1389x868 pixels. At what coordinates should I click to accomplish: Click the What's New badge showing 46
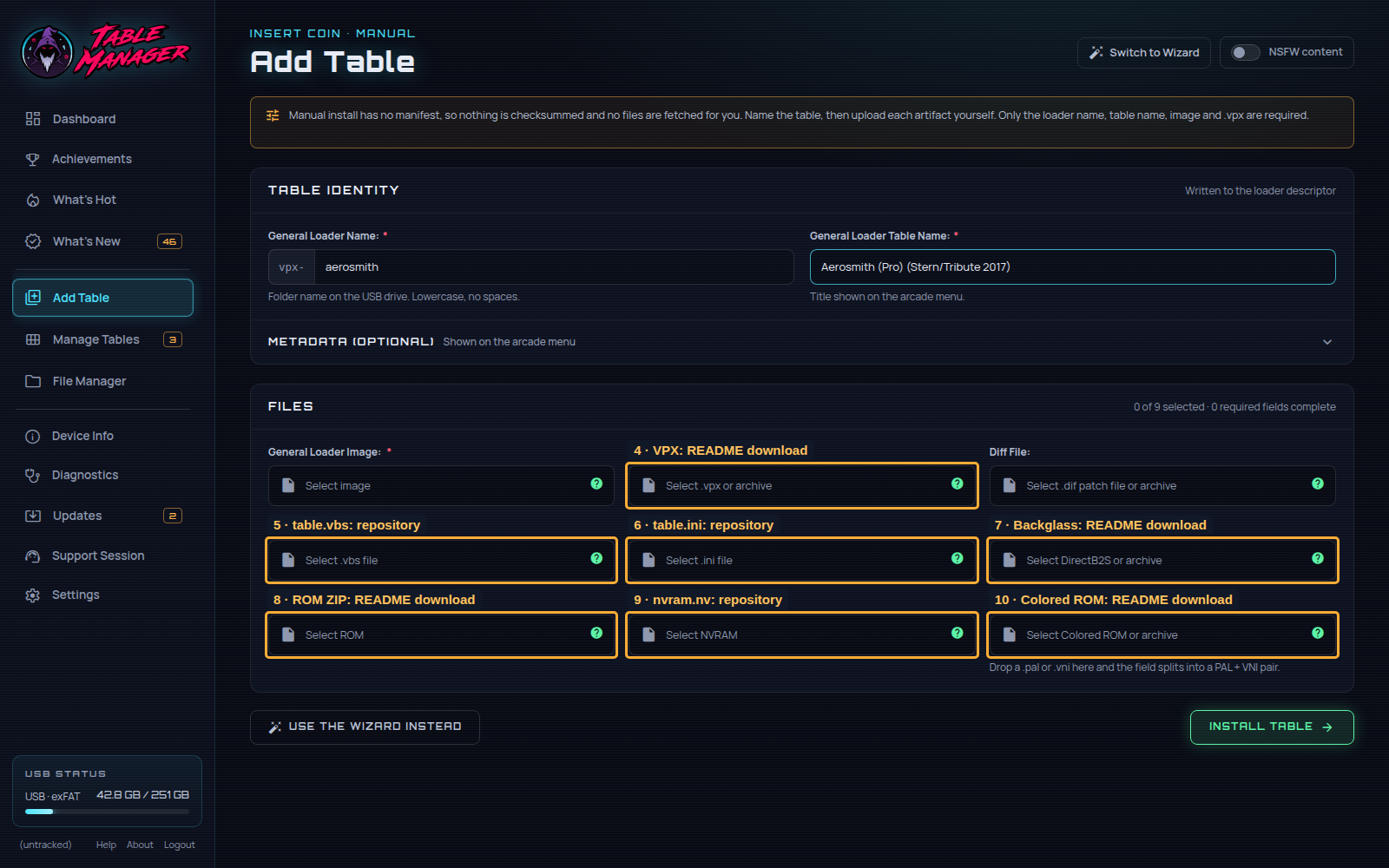click(x=169, y=241)
